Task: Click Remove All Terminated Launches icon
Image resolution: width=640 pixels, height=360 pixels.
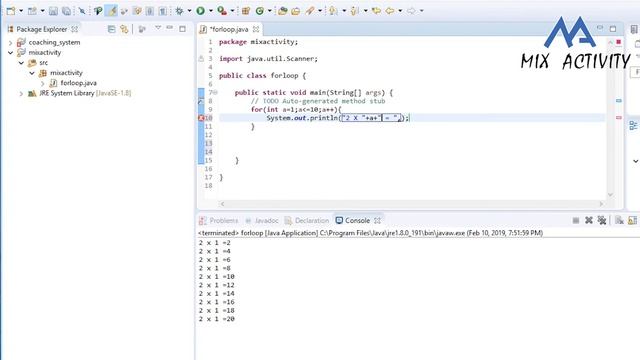Action: click(x=602, y=220)
